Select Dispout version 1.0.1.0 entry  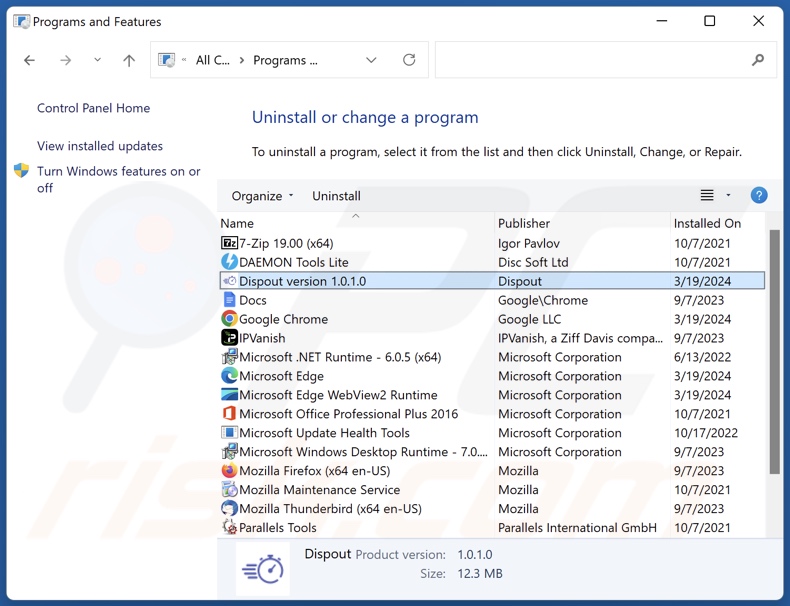point(492,281)
